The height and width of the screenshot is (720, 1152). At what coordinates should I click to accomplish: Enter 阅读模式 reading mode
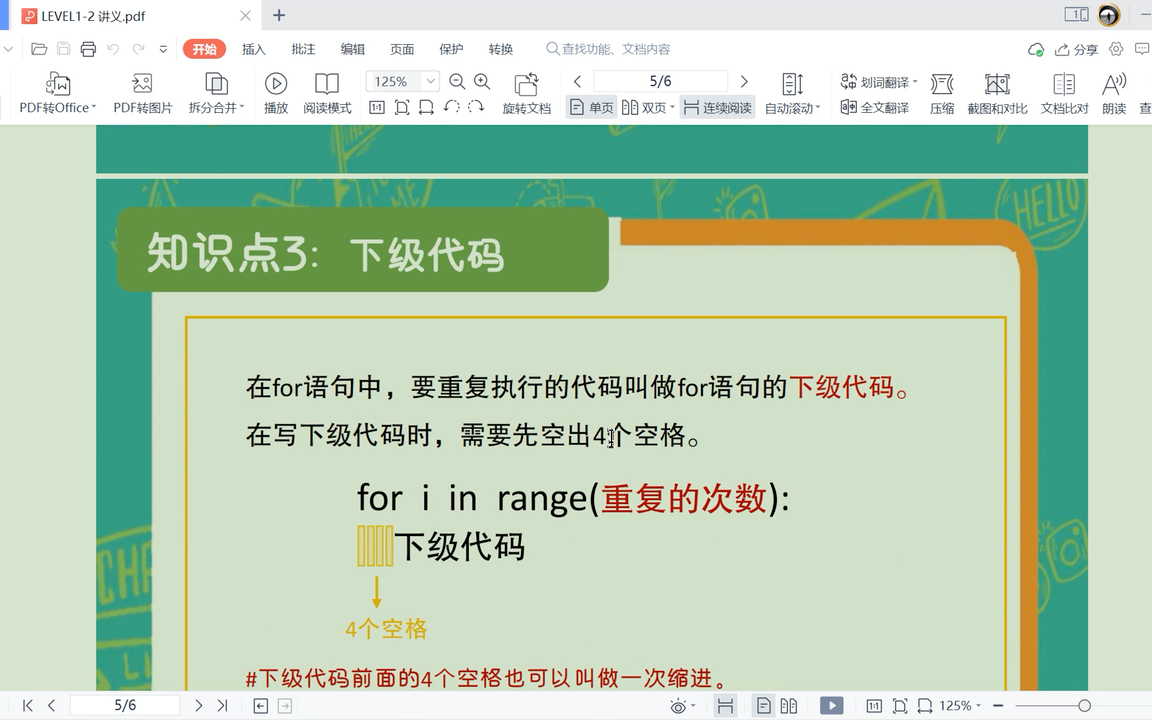point(327,92)
